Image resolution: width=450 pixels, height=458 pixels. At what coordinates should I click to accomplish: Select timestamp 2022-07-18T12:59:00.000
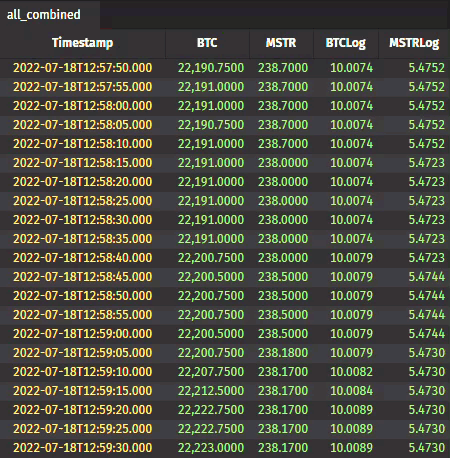click(83, 334)
